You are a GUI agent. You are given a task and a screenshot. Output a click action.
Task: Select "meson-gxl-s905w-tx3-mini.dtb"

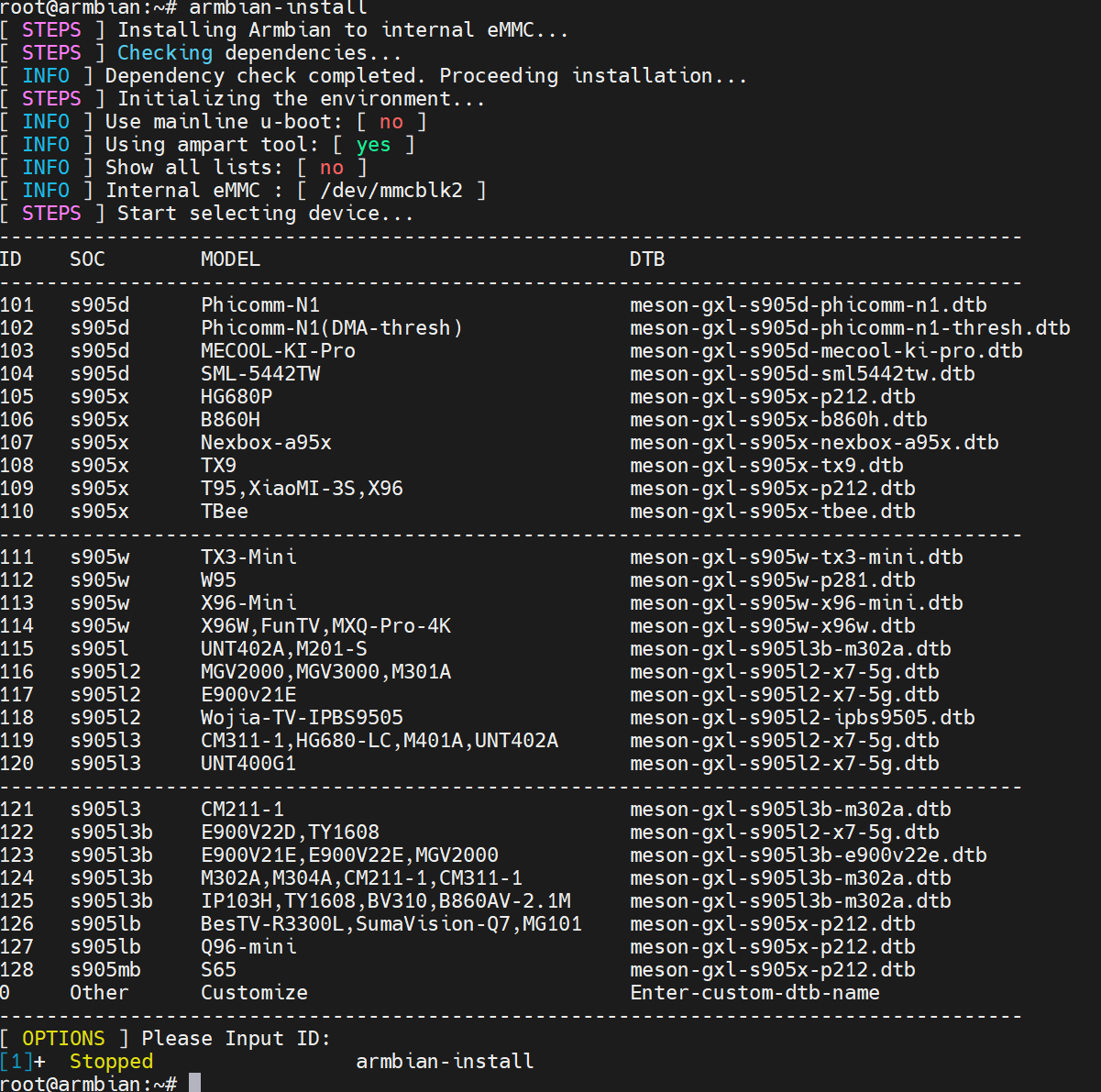click(x=797, y=557)
